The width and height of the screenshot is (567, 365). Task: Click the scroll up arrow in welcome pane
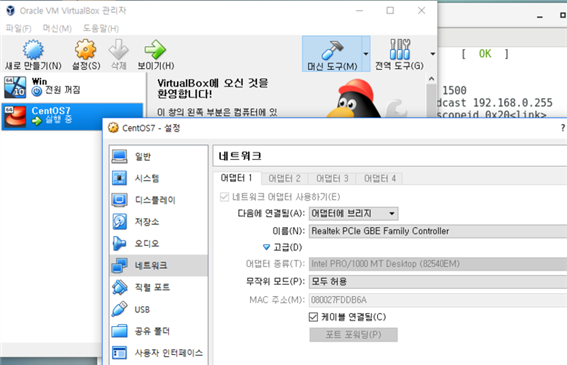431,78
